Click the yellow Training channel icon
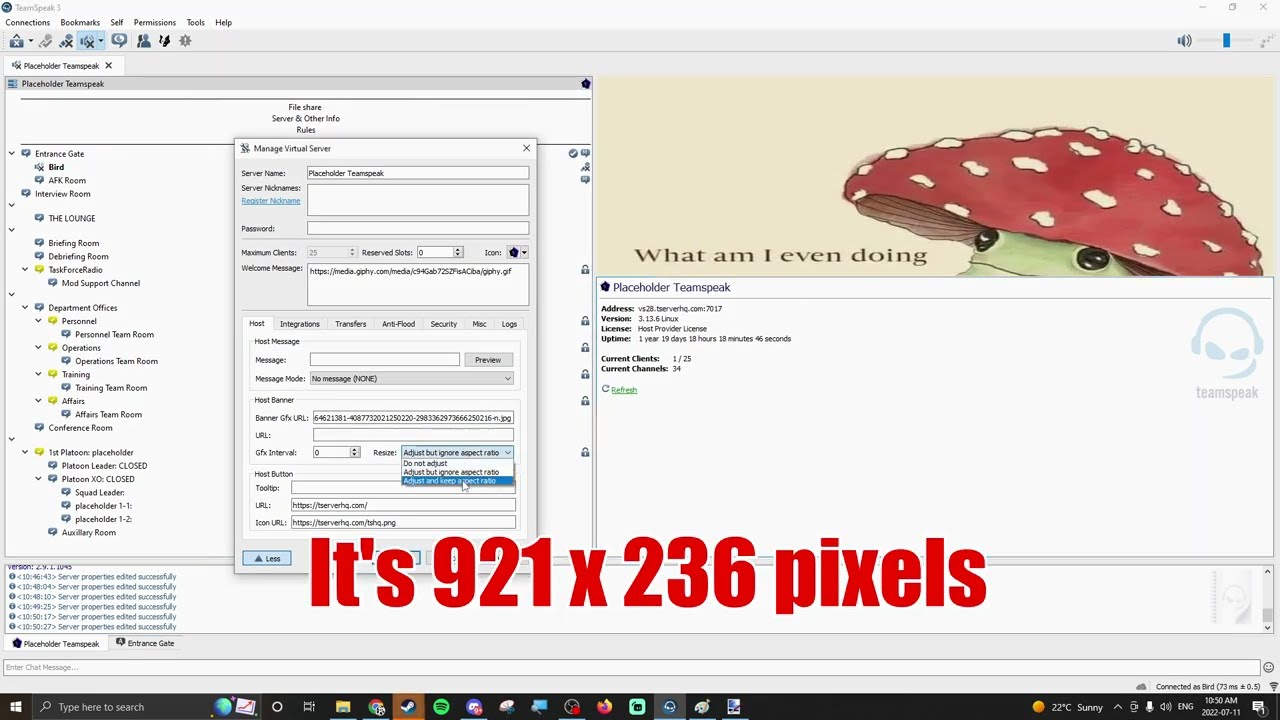The width and height of the screenshot is (1280, 720). coord(52,375)
